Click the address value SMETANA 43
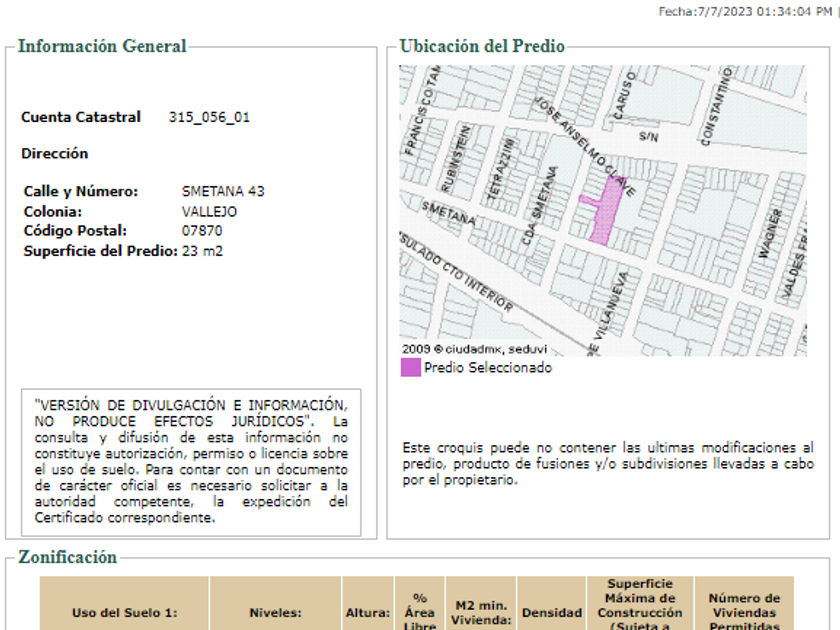The height and width of the screenshot is (630, 840). pyautogui.click(x=223, y=191)
